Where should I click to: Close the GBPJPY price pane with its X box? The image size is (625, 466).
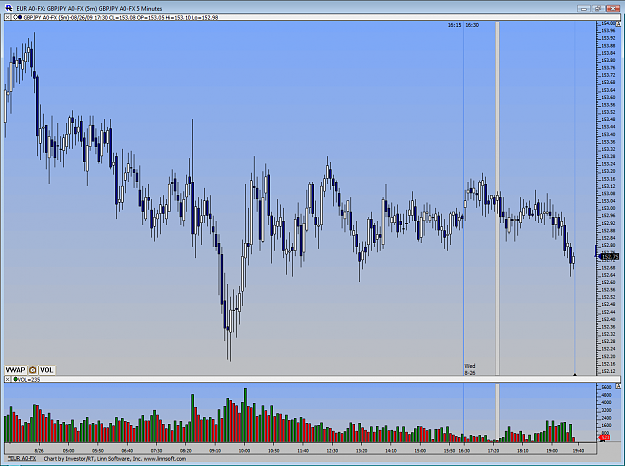click(7, 17)
